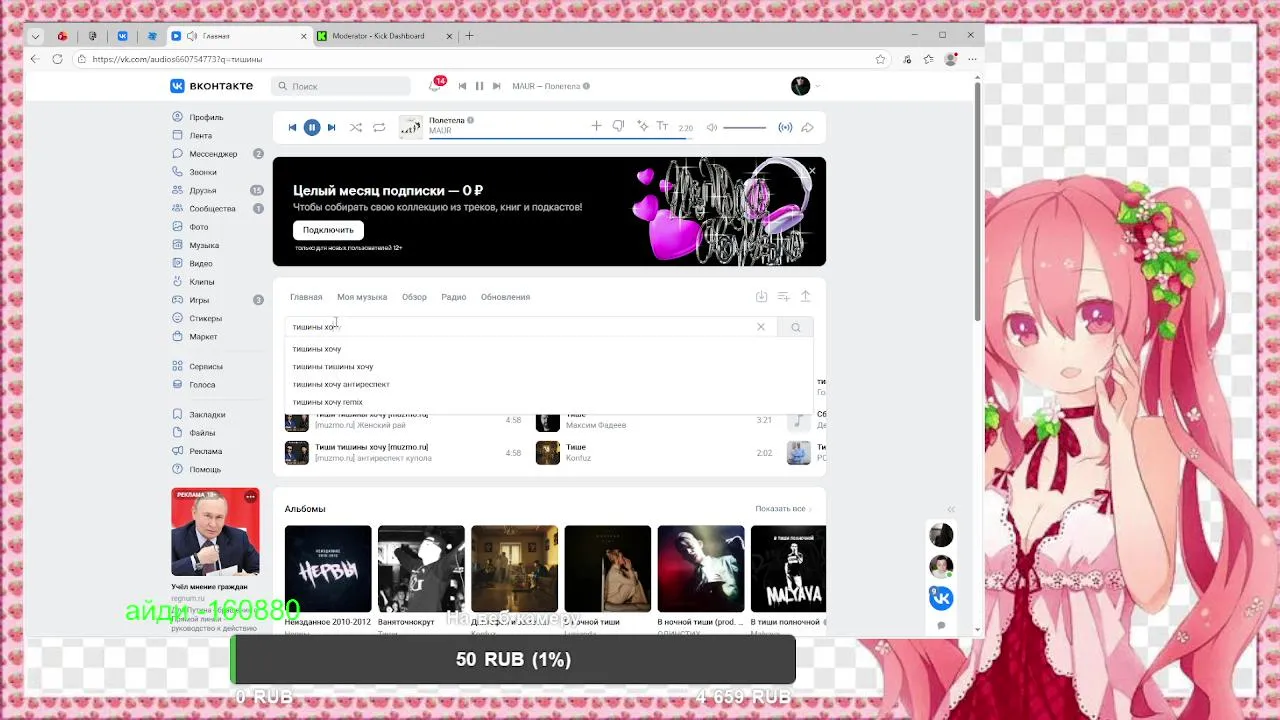Pause the track from the top header mini-player

pyautogui.click(x=479, y=86)
